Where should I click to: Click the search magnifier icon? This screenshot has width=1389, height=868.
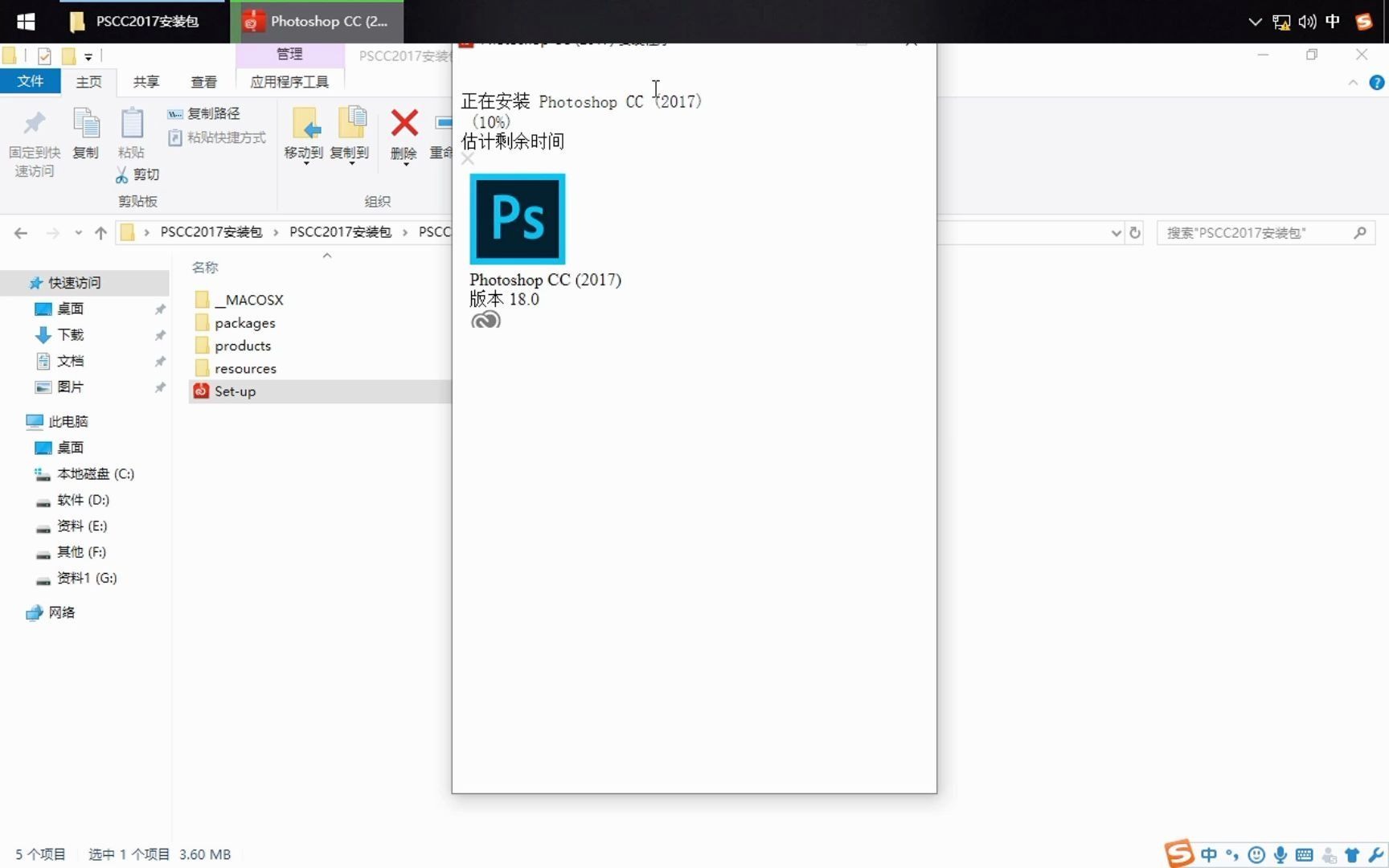1360,233
